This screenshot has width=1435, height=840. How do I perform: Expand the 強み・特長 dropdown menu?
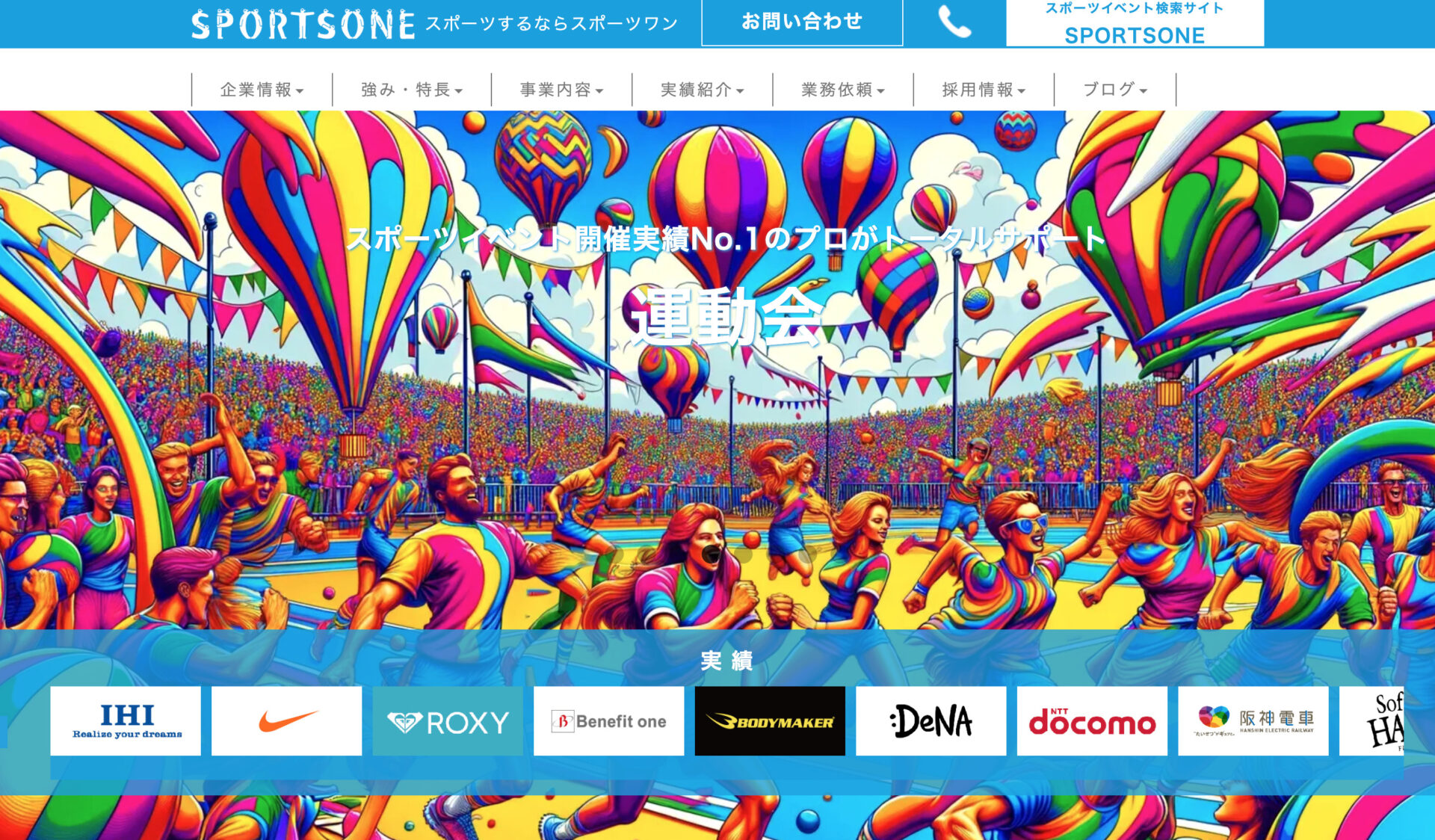412,90
